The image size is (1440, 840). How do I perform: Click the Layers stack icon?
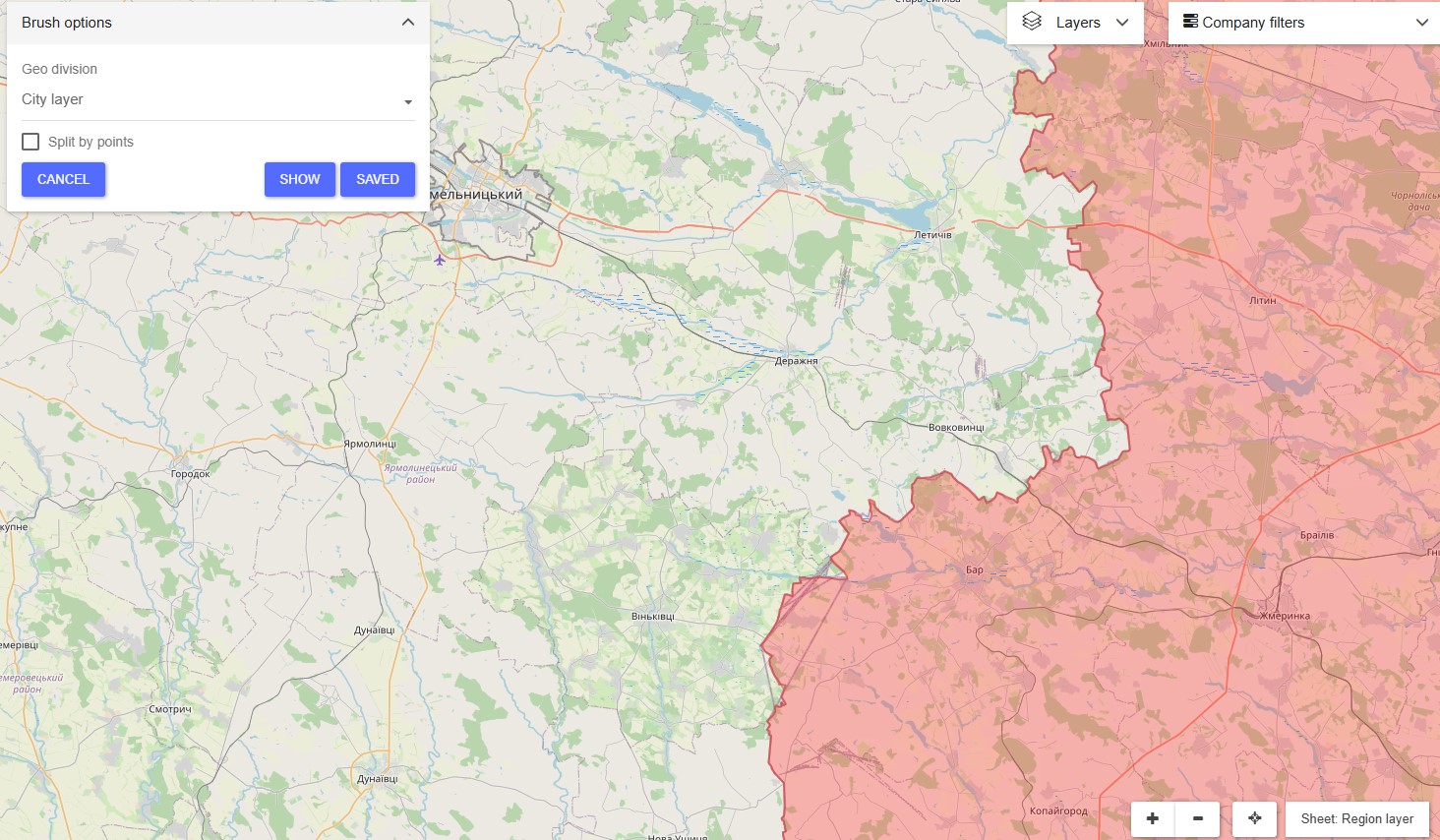pos(1031,22)
